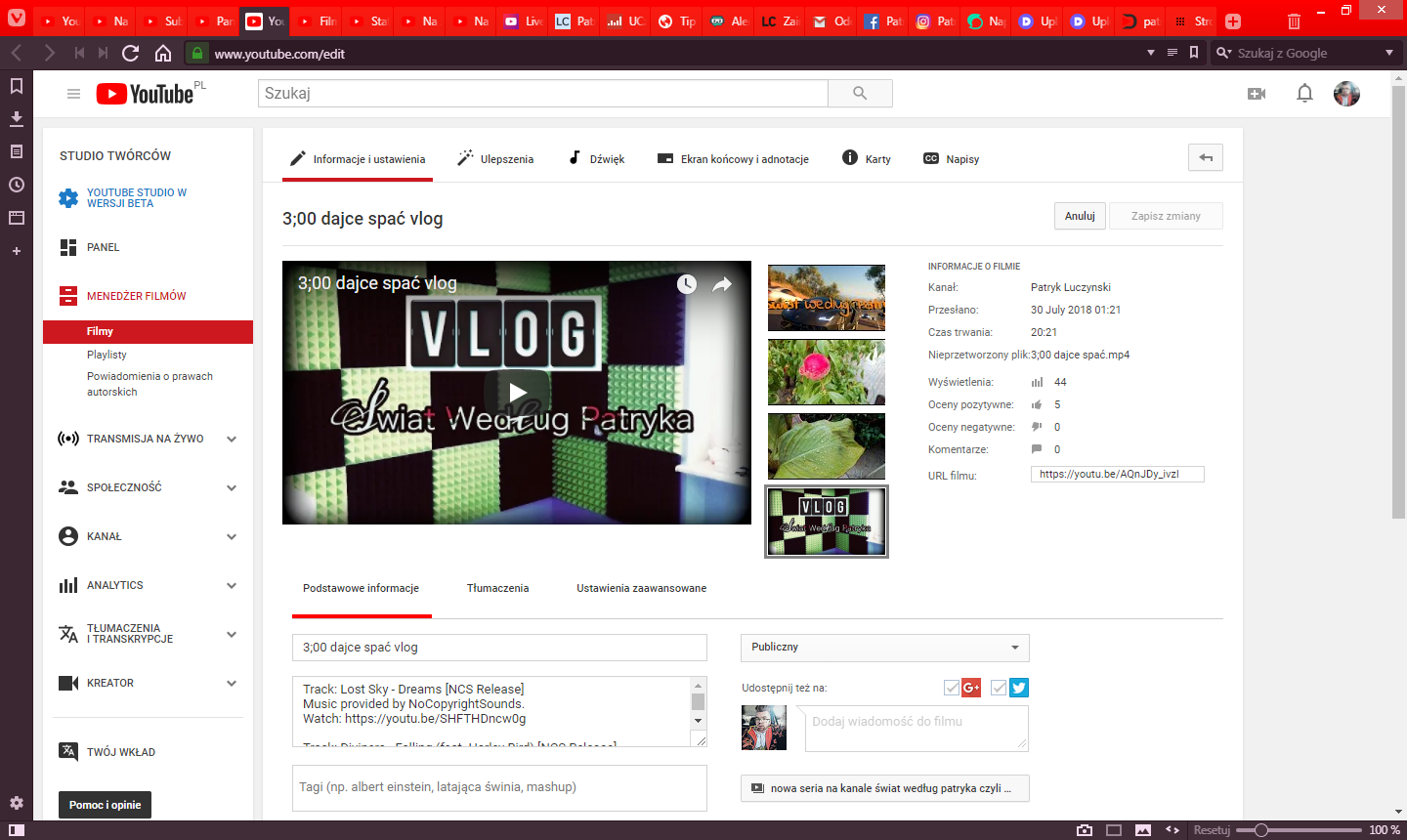Click the Anuluj button
The image size is (1407, 840).
(x=1080, y=216)
